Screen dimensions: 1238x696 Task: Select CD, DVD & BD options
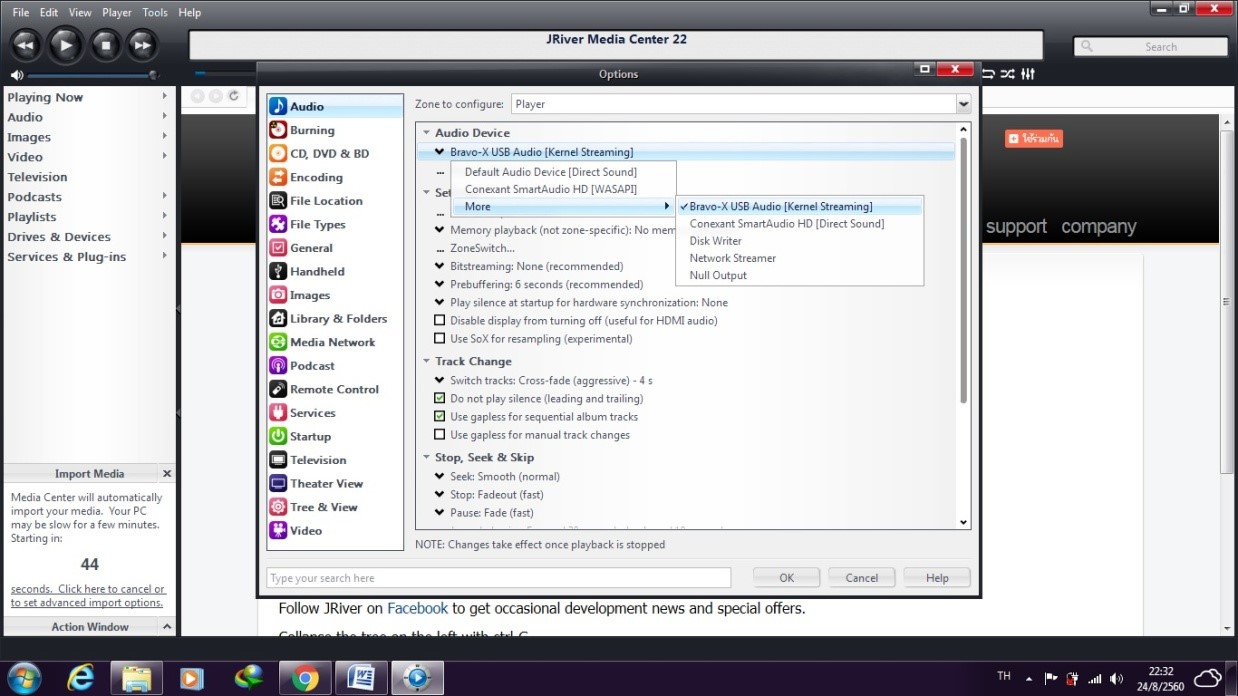point(335,153)
